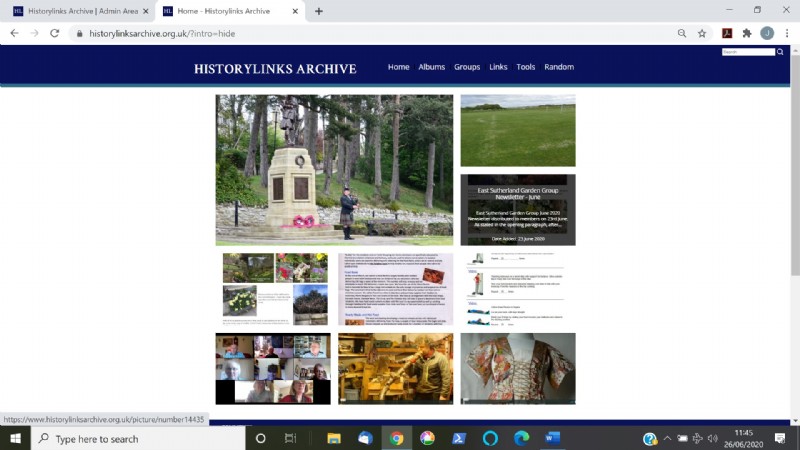Type in the site search field
Viewport: 800px width, 450px height.
(747, 51)
